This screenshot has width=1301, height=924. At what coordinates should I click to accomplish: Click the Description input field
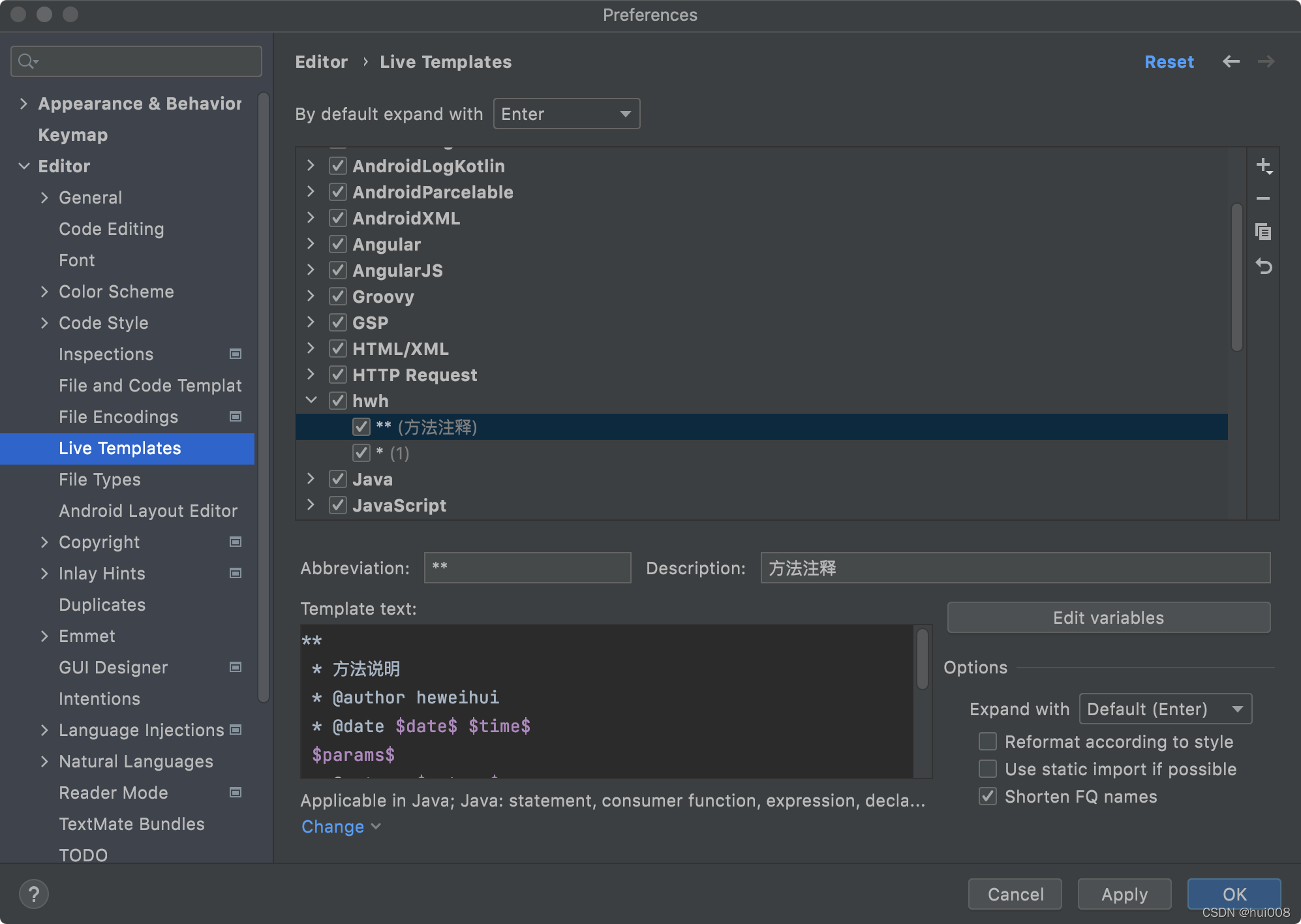click(x=1015, y=567)
